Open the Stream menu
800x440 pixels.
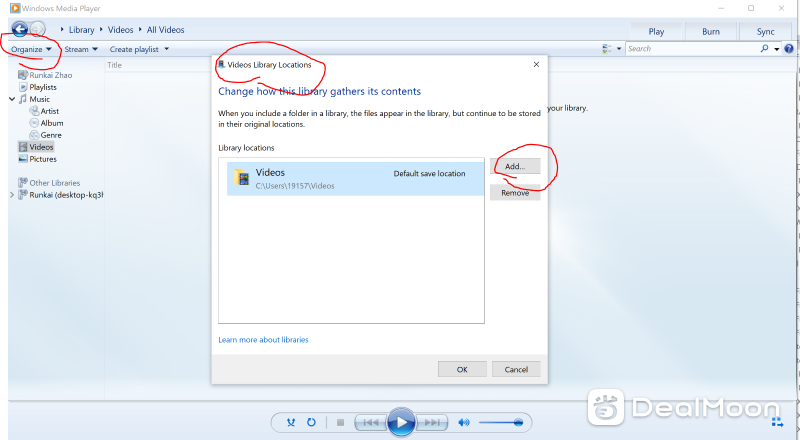click(x=81, y=49)
